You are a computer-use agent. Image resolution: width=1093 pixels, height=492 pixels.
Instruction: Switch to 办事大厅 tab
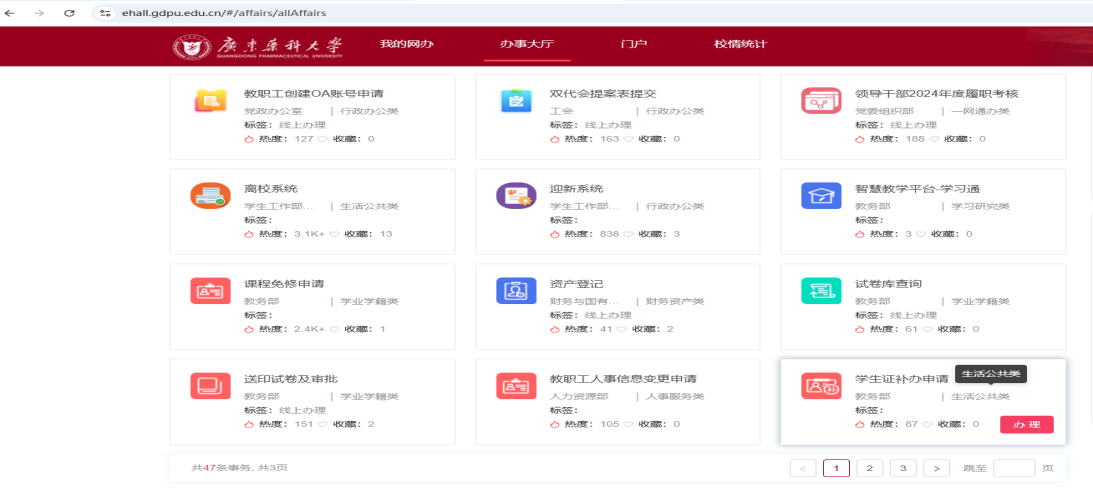click(527, 44)
